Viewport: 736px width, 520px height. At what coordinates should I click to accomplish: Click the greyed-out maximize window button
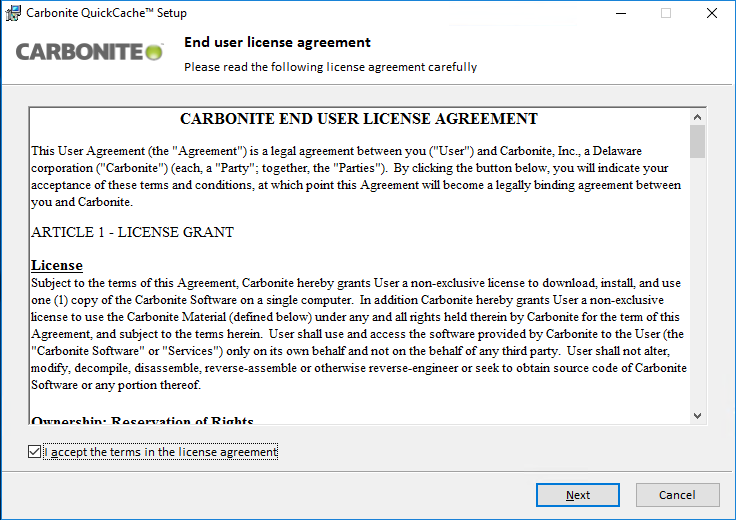click(666, 14)
